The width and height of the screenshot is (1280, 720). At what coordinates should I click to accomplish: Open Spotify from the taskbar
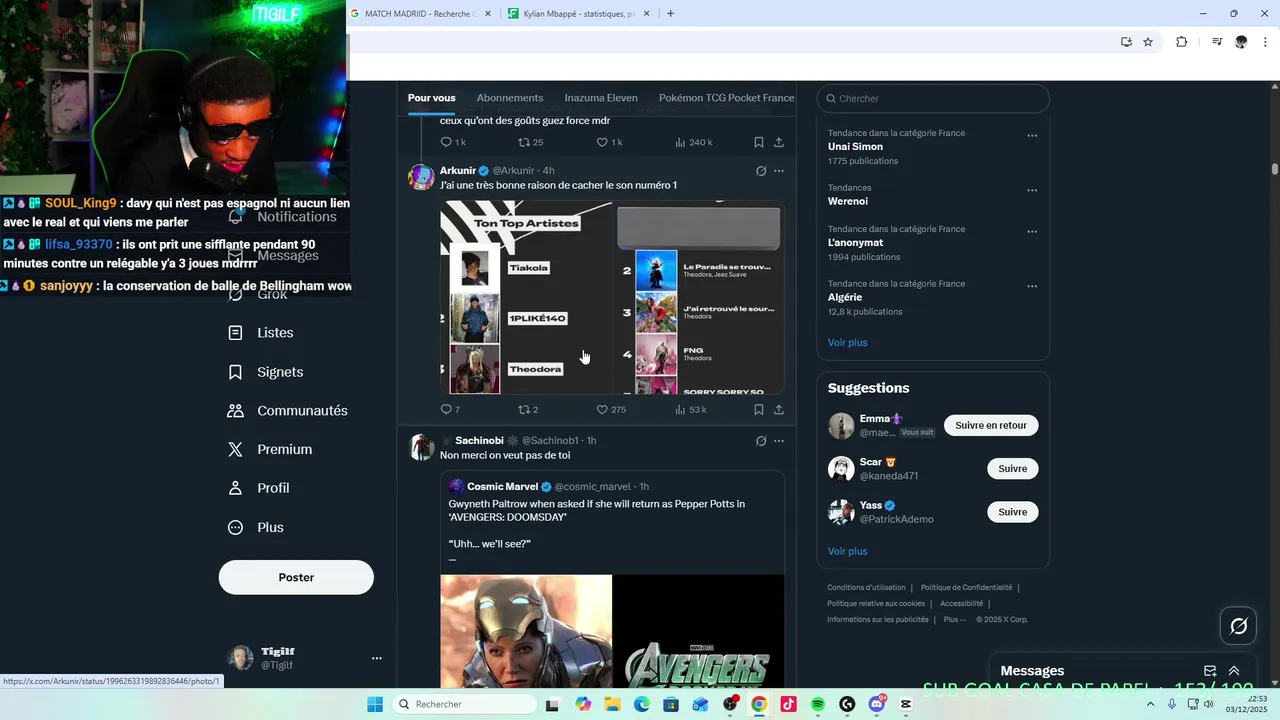[818, 704]
